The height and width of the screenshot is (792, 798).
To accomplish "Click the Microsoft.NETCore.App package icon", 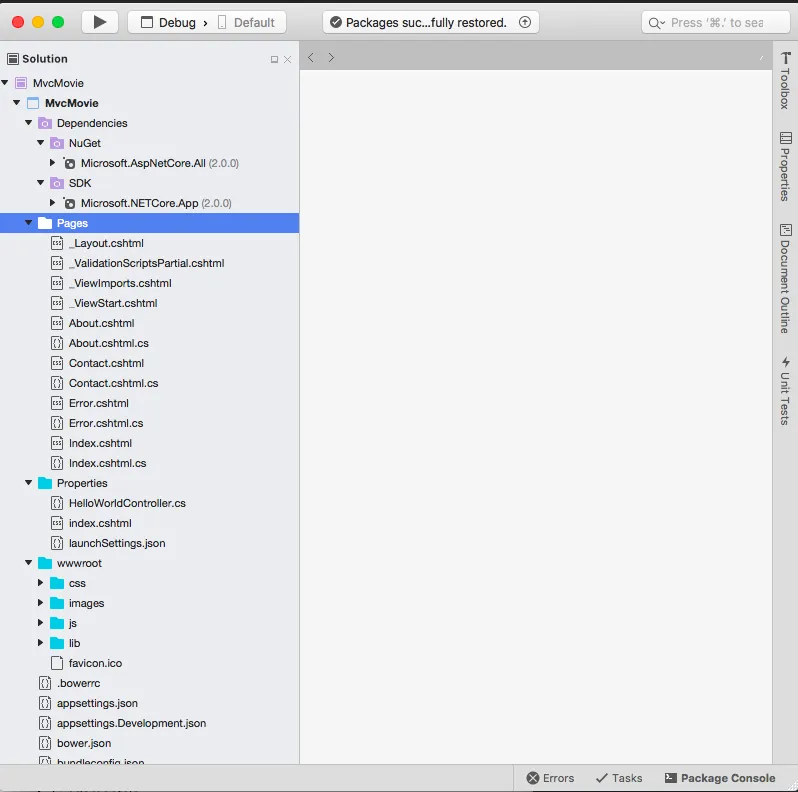I will 69,203.
